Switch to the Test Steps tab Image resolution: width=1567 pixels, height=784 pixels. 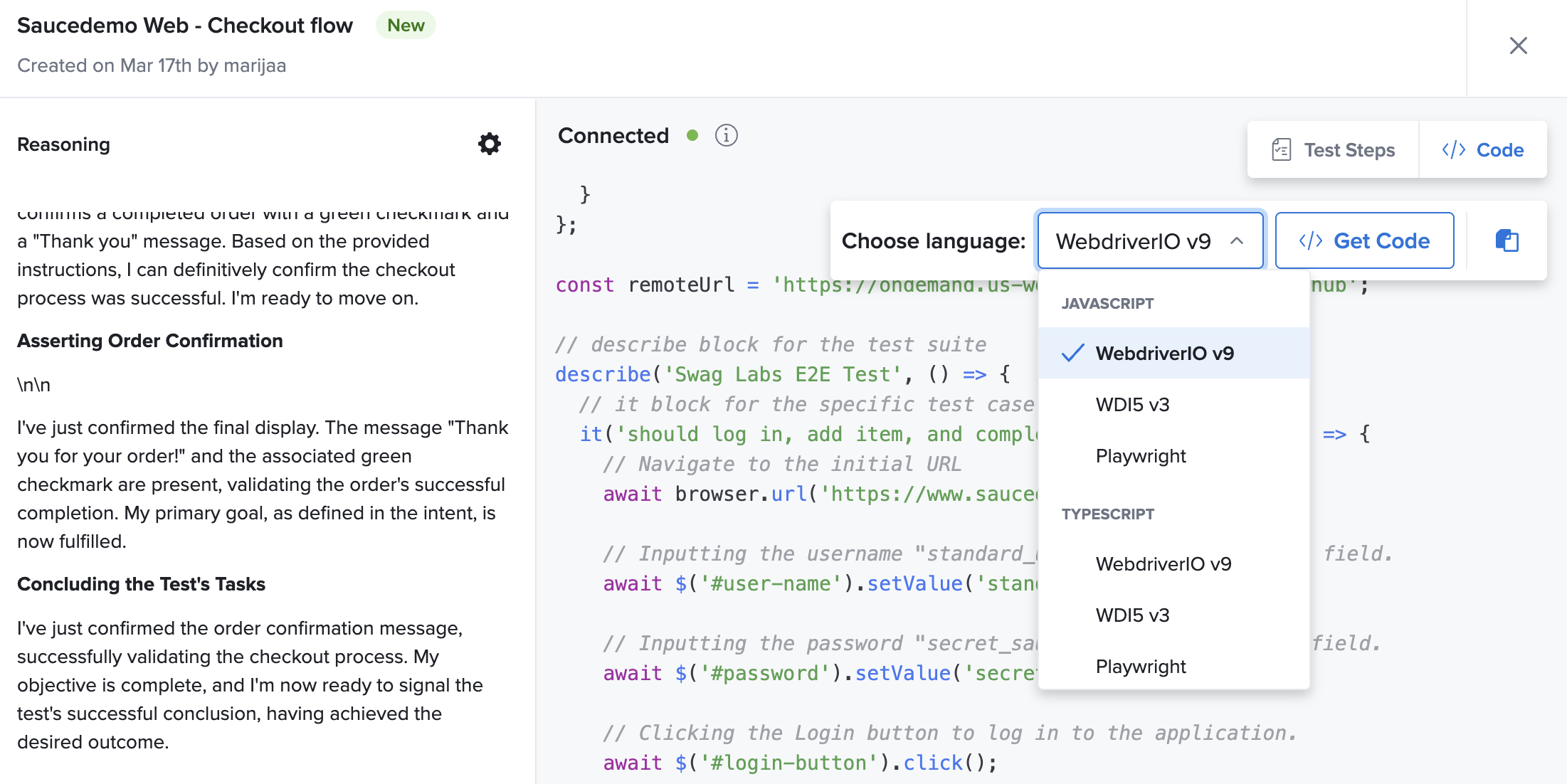click(1333, 150)
